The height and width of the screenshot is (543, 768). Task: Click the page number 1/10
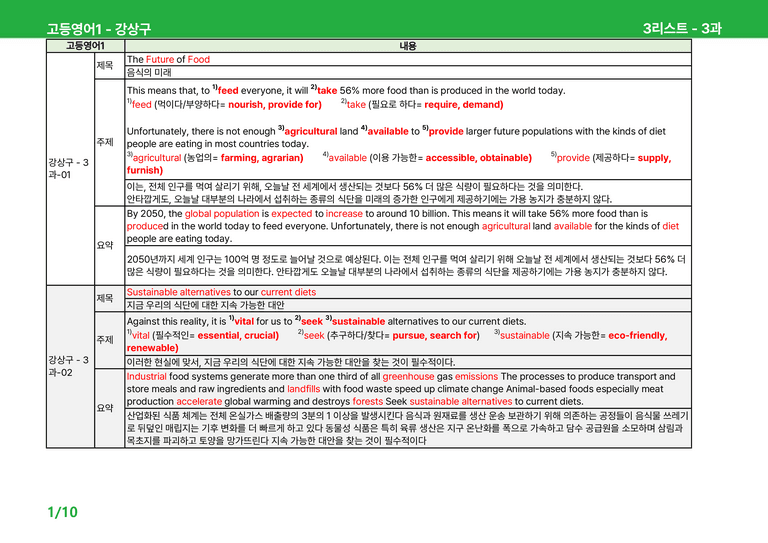click(62, 512)
